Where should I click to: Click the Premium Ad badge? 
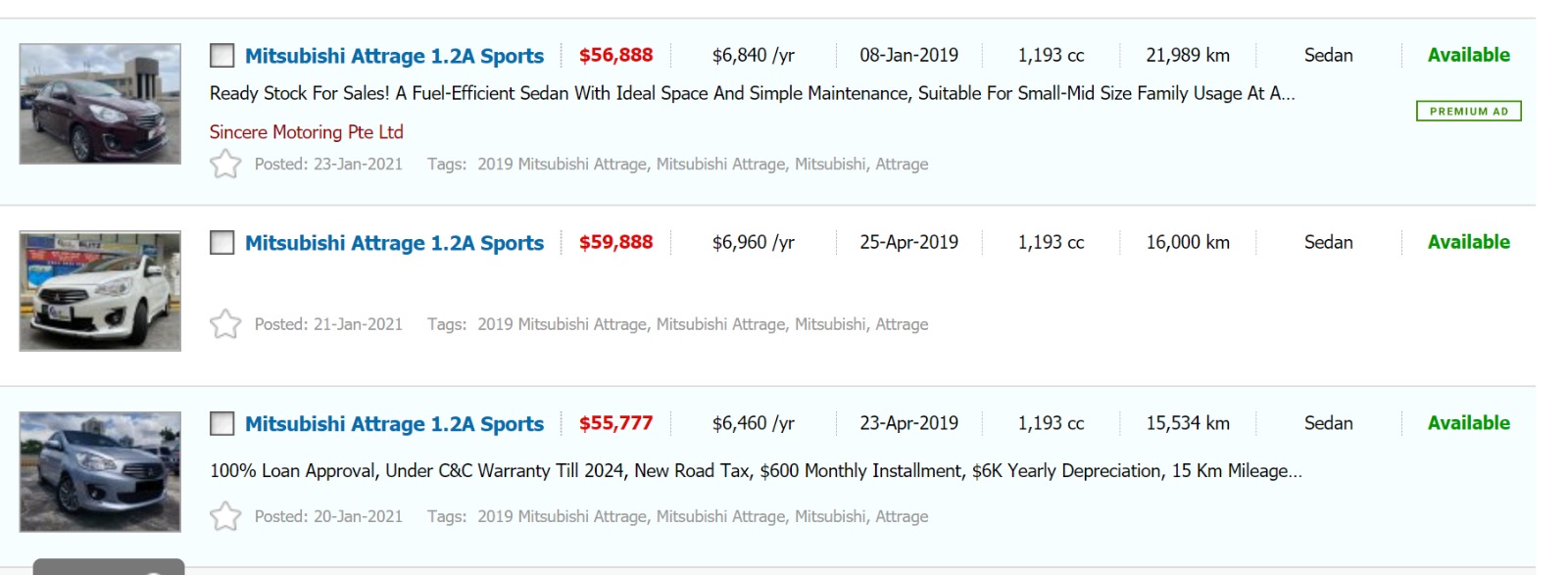(1468, 112)
